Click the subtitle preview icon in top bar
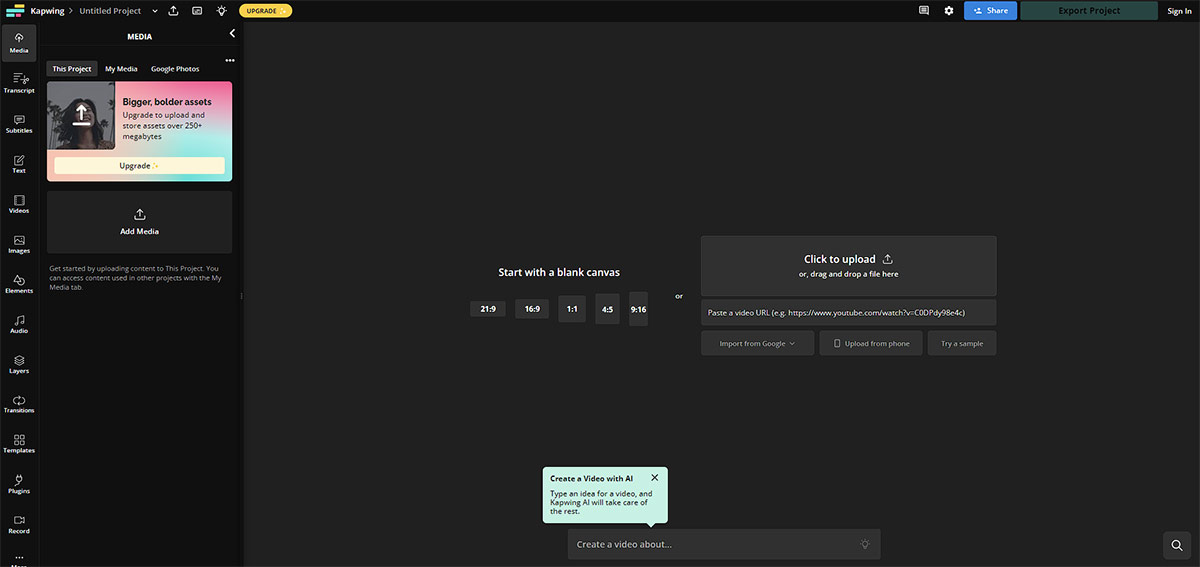 pos(197,10)
